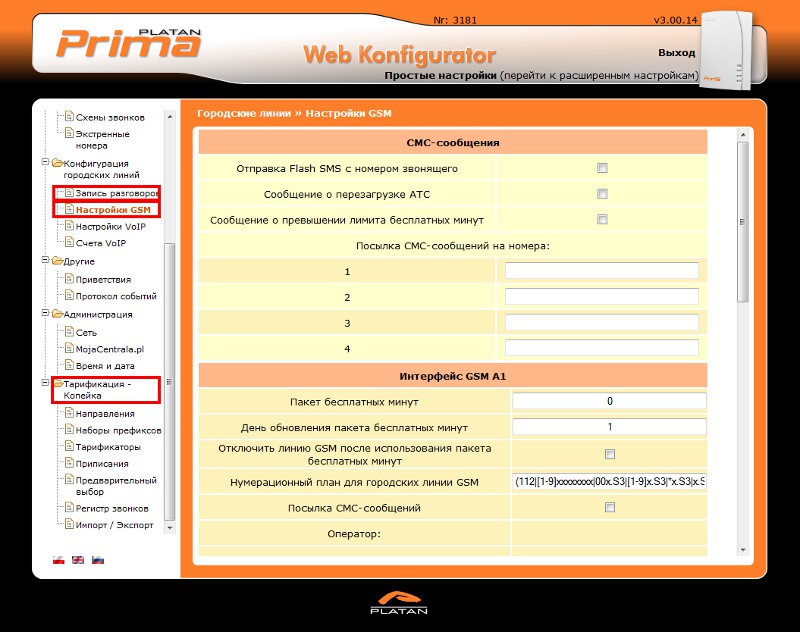
Task: Click page icon beside Импорт / Экспорт
Action: 69,524
